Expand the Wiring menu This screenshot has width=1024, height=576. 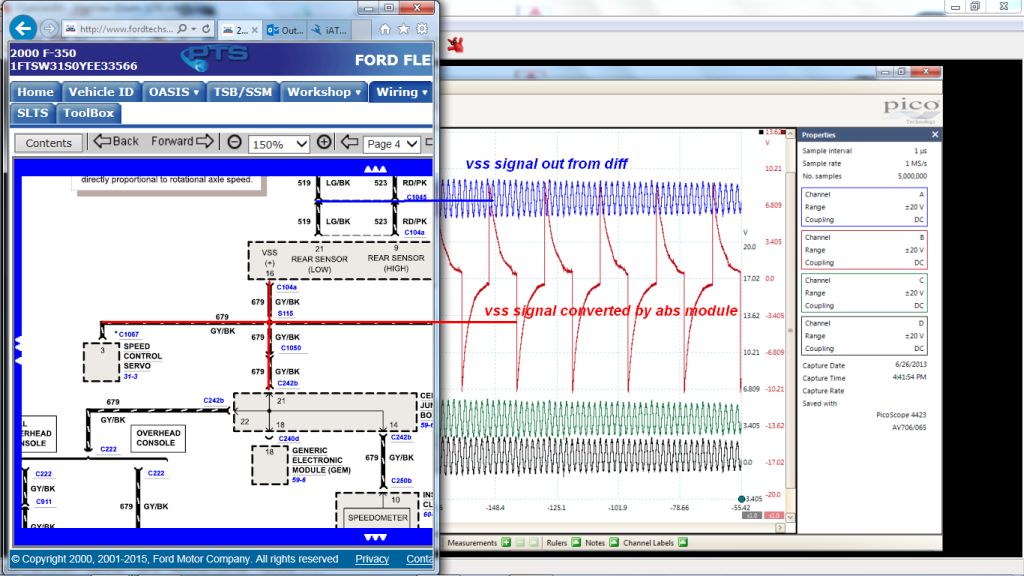click(x=402, y=92)
